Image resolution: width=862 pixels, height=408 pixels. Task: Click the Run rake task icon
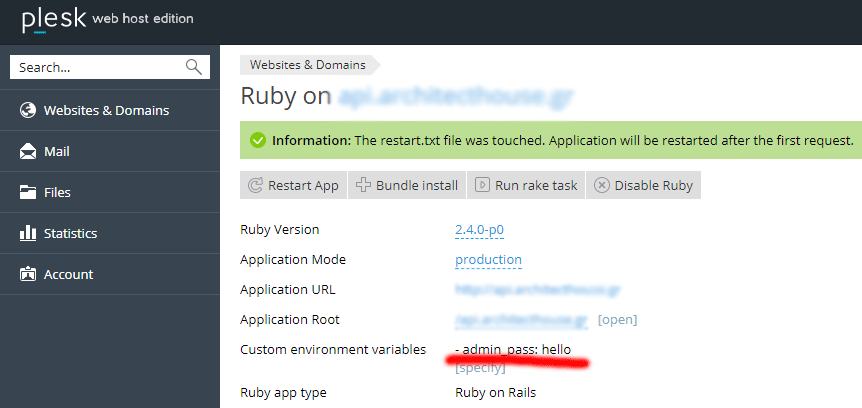pyautogui.click(x=483, y=185)
